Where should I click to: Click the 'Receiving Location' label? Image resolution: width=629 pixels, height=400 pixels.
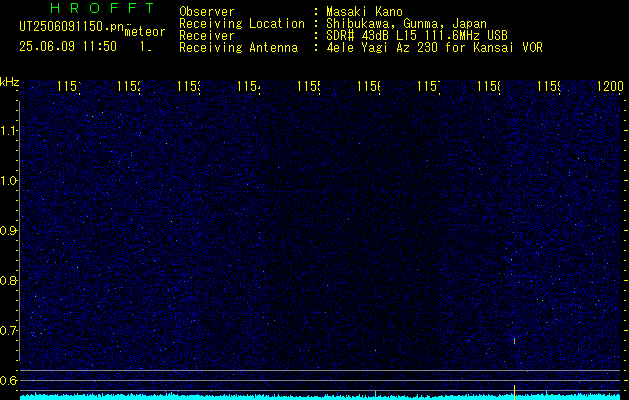point(242,24)
